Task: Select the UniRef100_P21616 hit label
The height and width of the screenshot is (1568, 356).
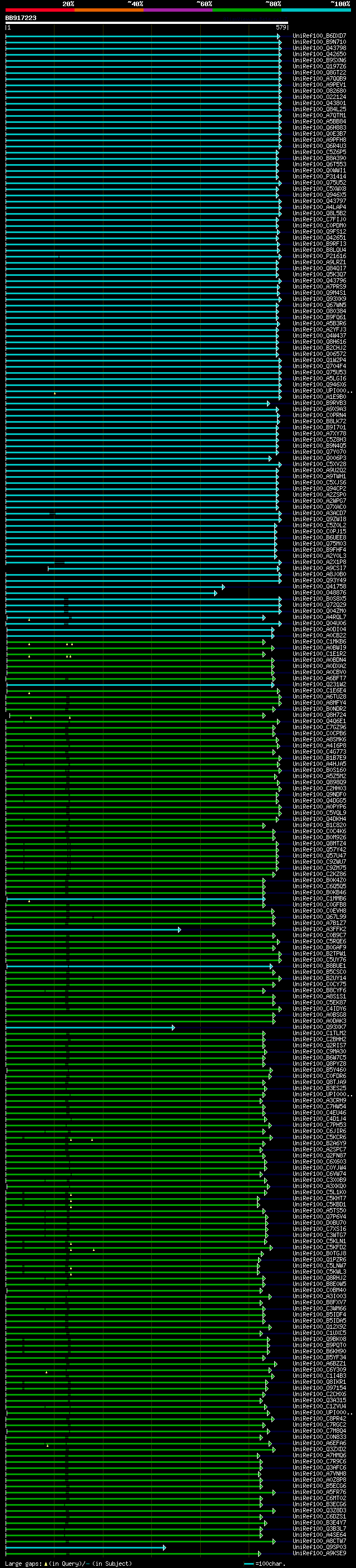Action: click(x=319, y=256)
